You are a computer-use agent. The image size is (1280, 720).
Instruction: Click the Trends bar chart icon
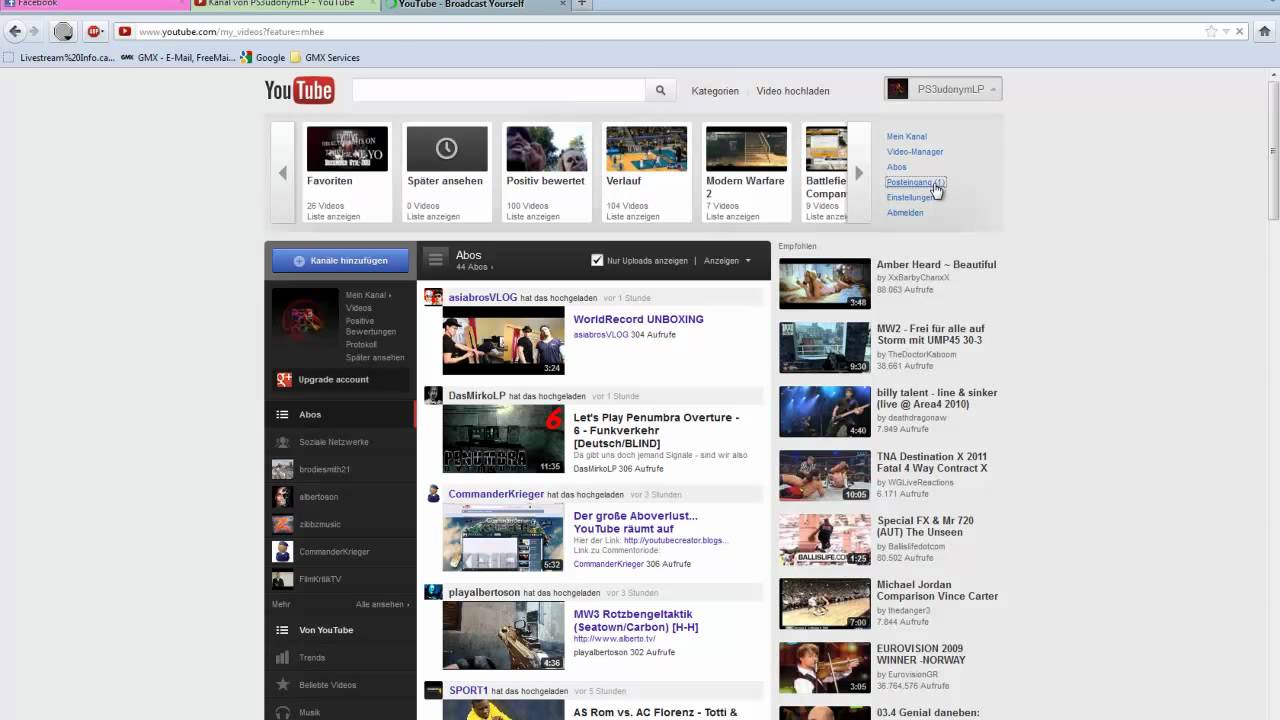(x=283, y=657)
